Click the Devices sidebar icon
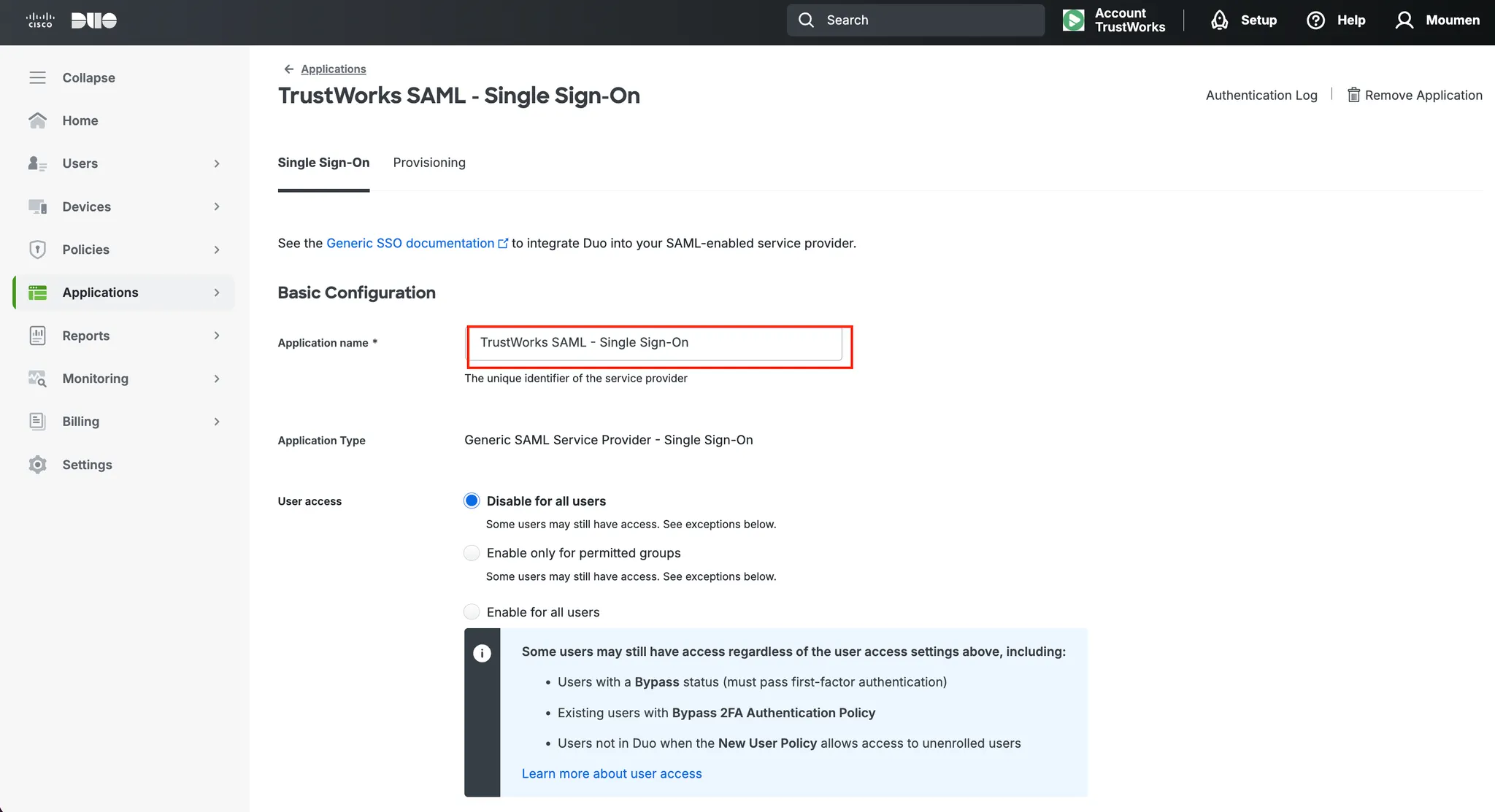The image size is (1495, 812). tap(37, 206)
